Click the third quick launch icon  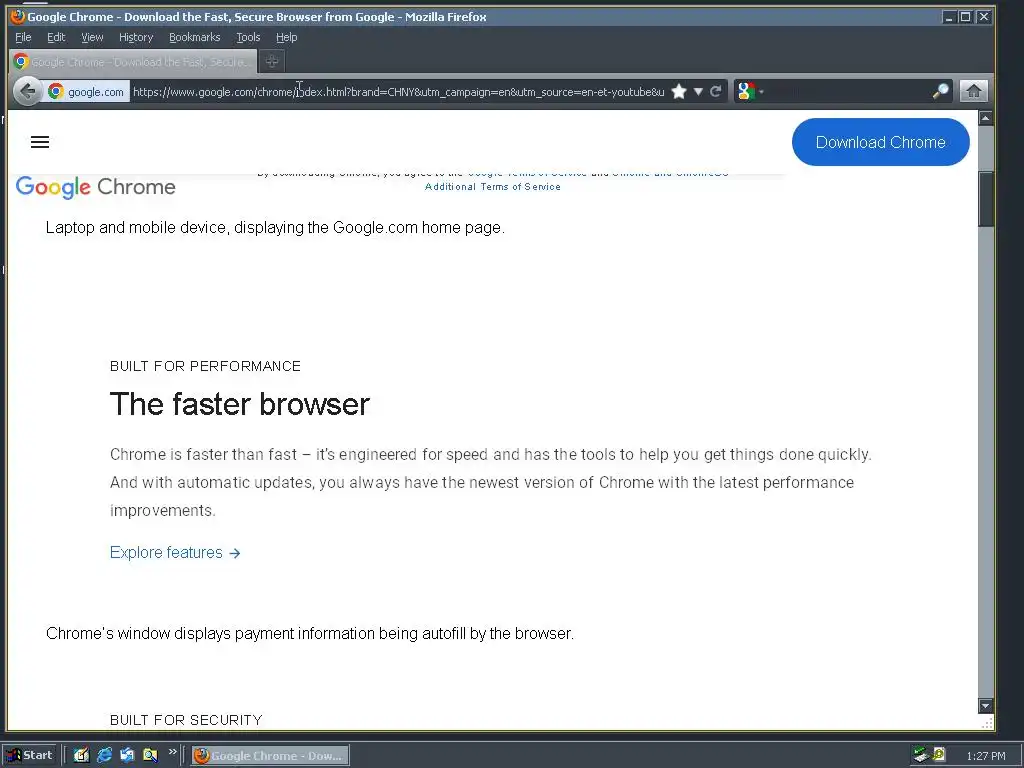coord(127,756)
